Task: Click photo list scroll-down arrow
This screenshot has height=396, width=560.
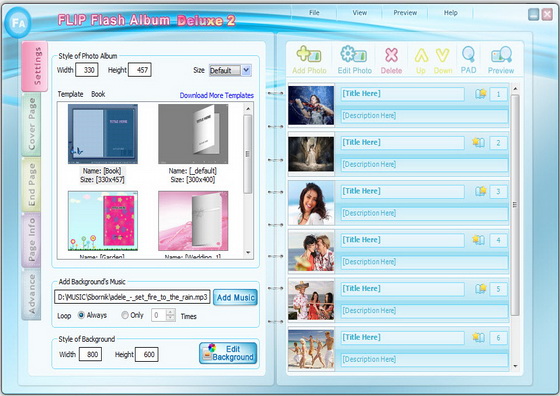Action: pyautogui.click(x=515, y=366)
